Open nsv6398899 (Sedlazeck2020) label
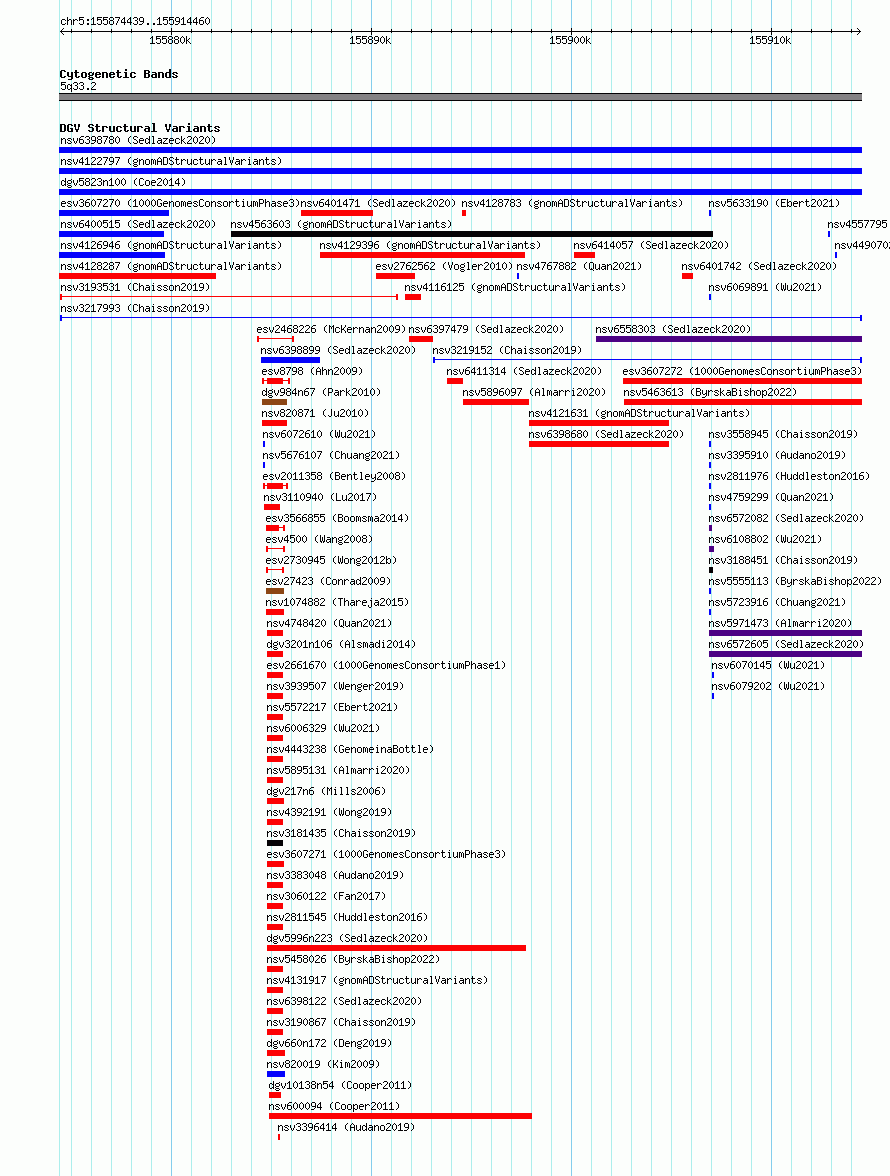Image resolution: width=890 pixels, height=1176 pixels. 338,350
